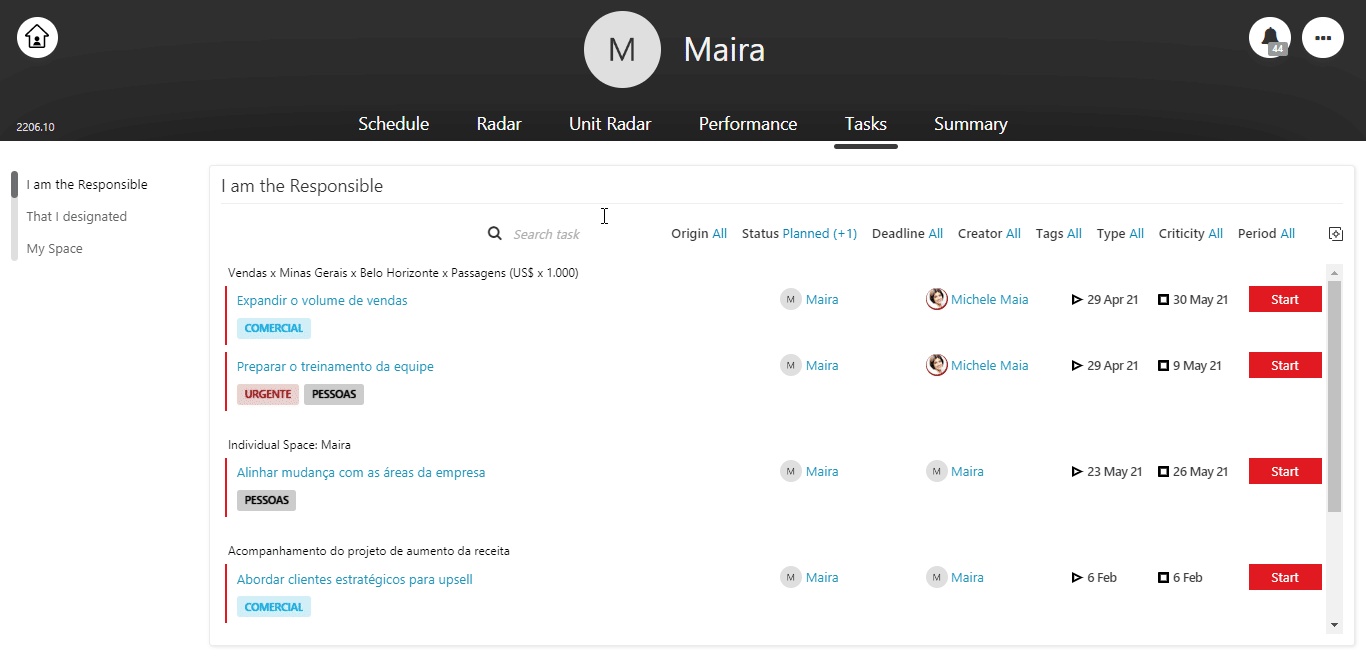Click the large Maira profile avatar
Image resolution: width=1366 pixels, height=657 pixels.
[622, 49]
